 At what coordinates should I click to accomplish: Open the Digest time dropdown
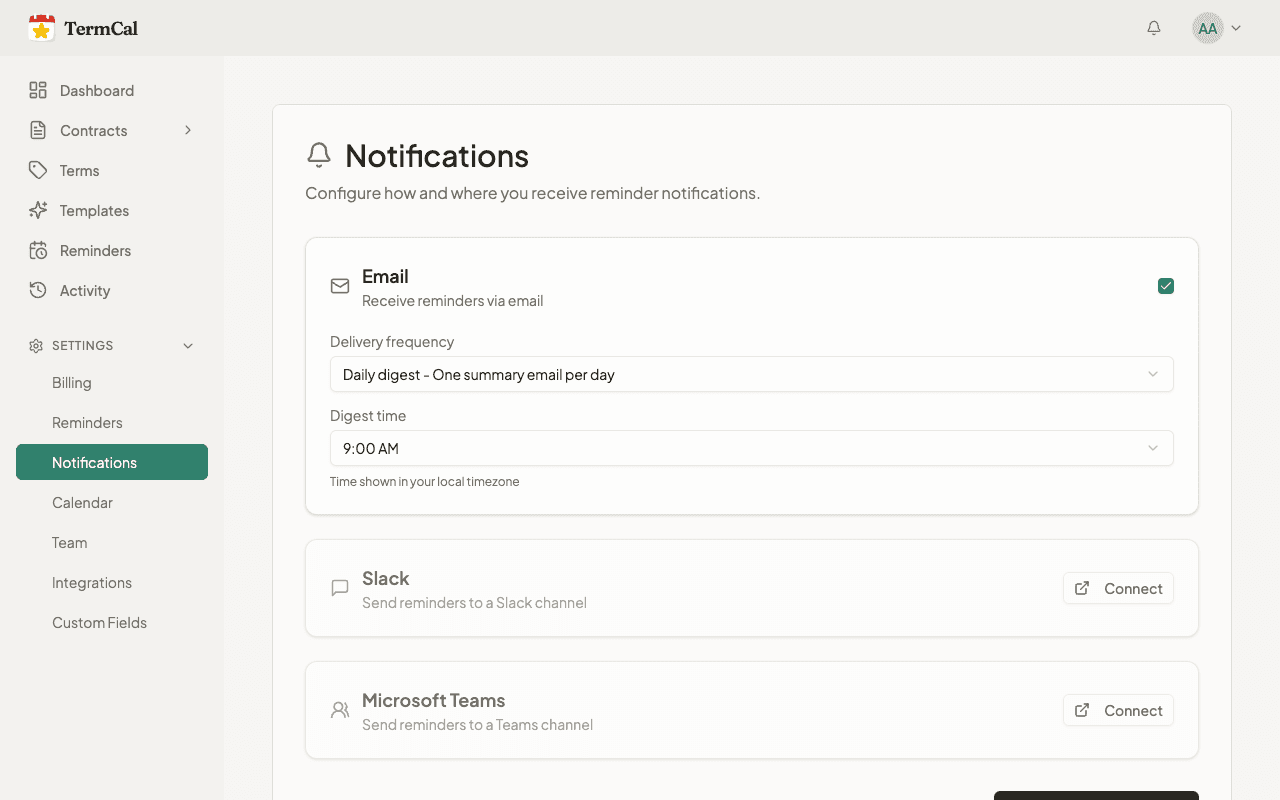point(751,449)
